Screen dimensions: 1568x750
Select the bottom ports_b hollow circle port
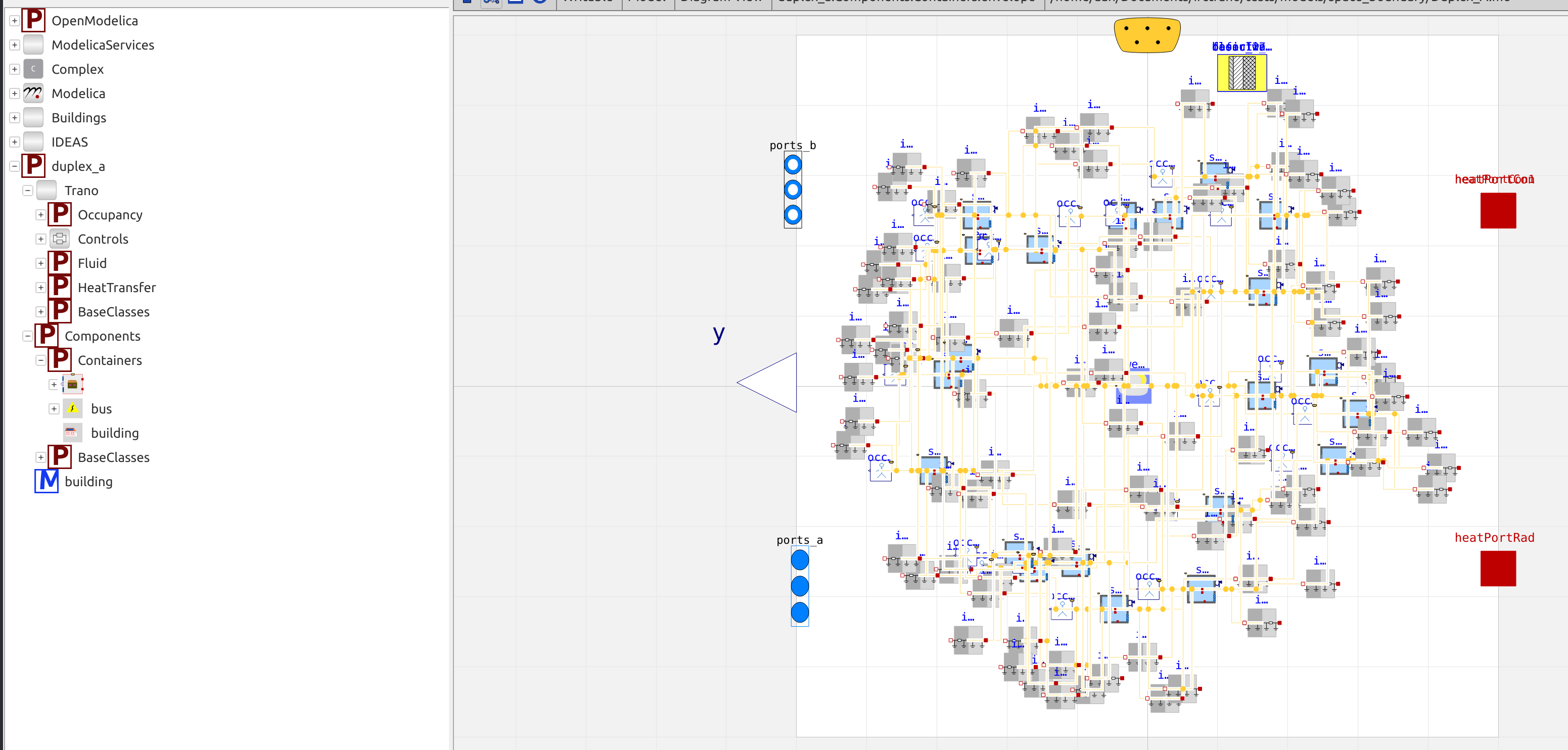[793, 215]
